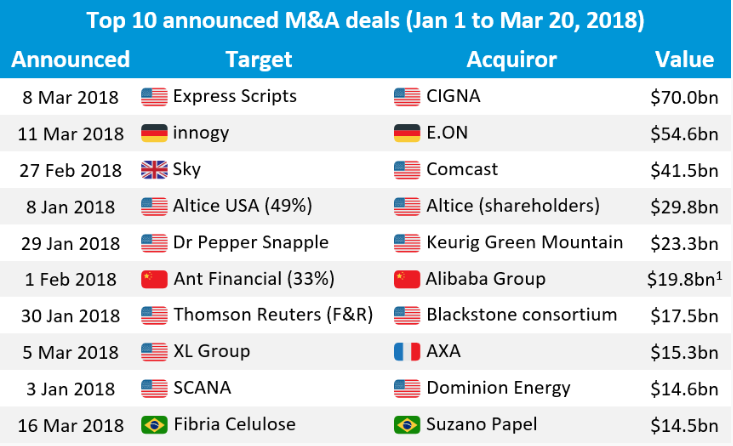
Task: Click the Chinese flag next to Alibaba Group
Action: (x=407, y=279)
